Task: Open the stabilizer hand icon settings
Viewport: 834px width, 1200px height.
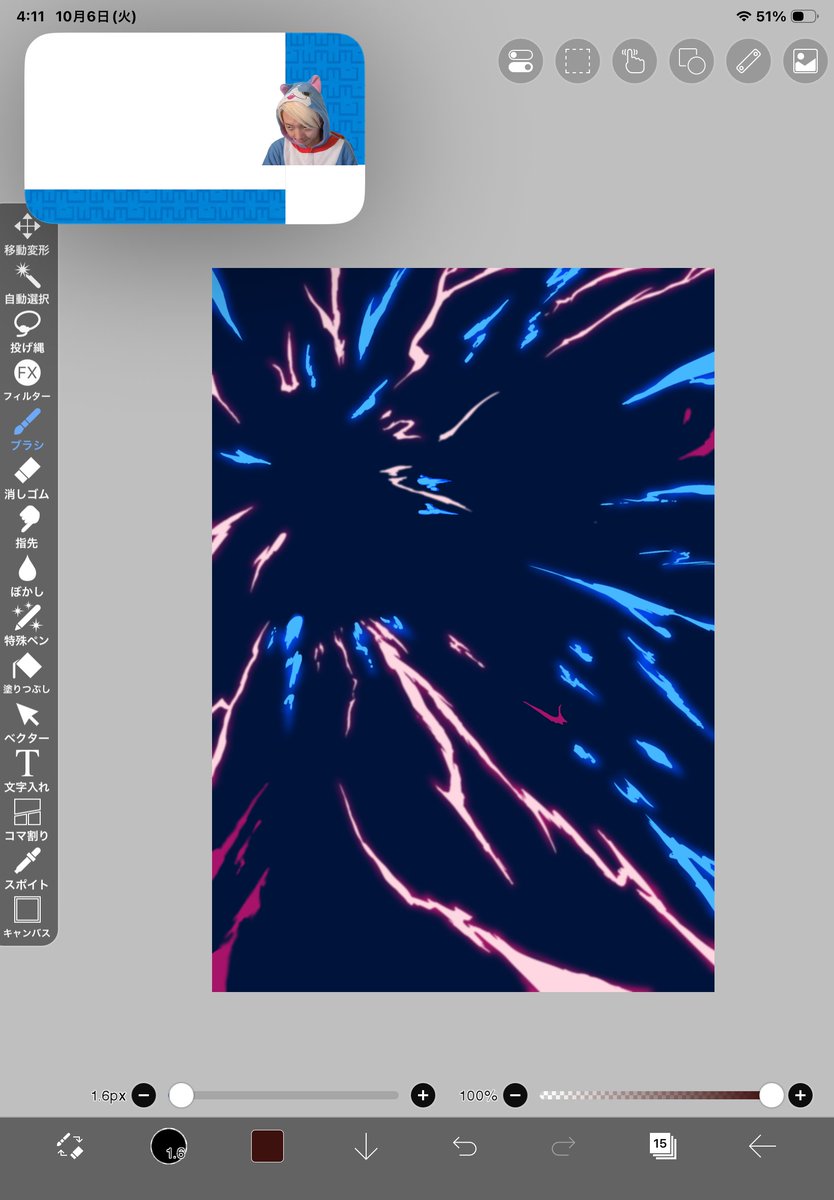Action: [x=634, y=61]
